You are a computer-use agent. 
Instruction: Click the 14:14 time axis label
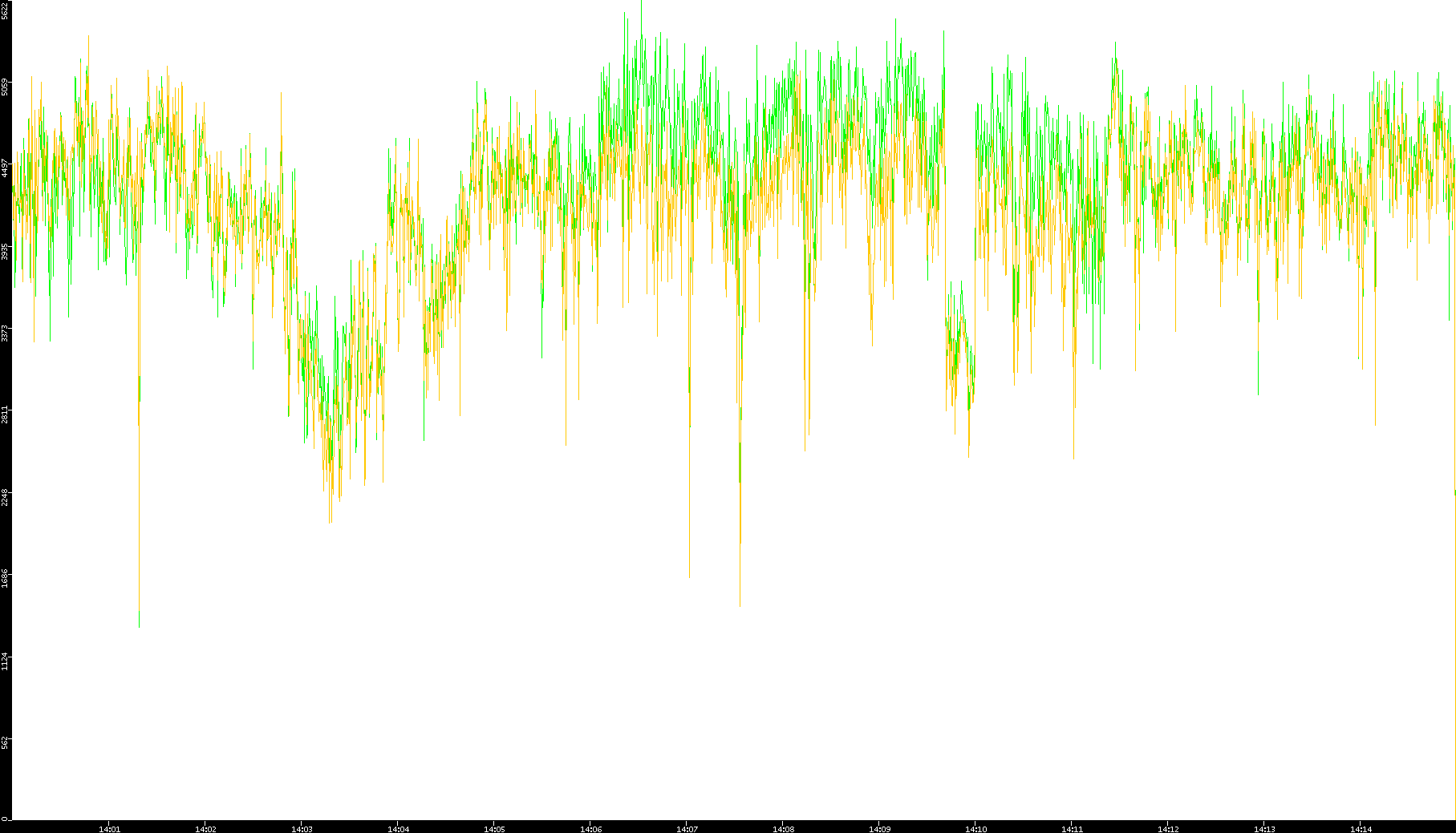tap(1361, 829)
